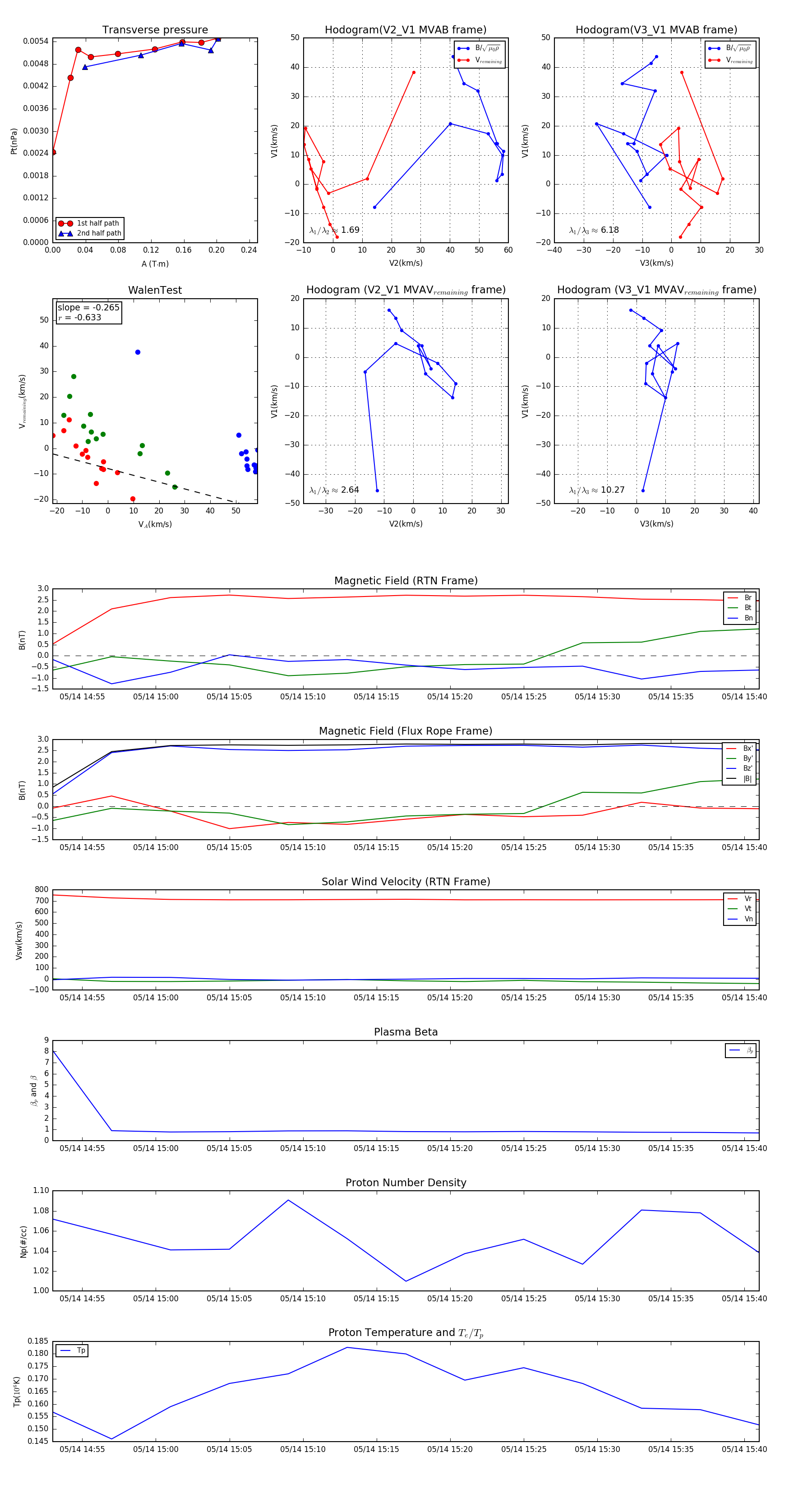
Task: Click "V3(km/s)" label under V3_V1 MVAV hodogram
Action: (x=656, y=524)
